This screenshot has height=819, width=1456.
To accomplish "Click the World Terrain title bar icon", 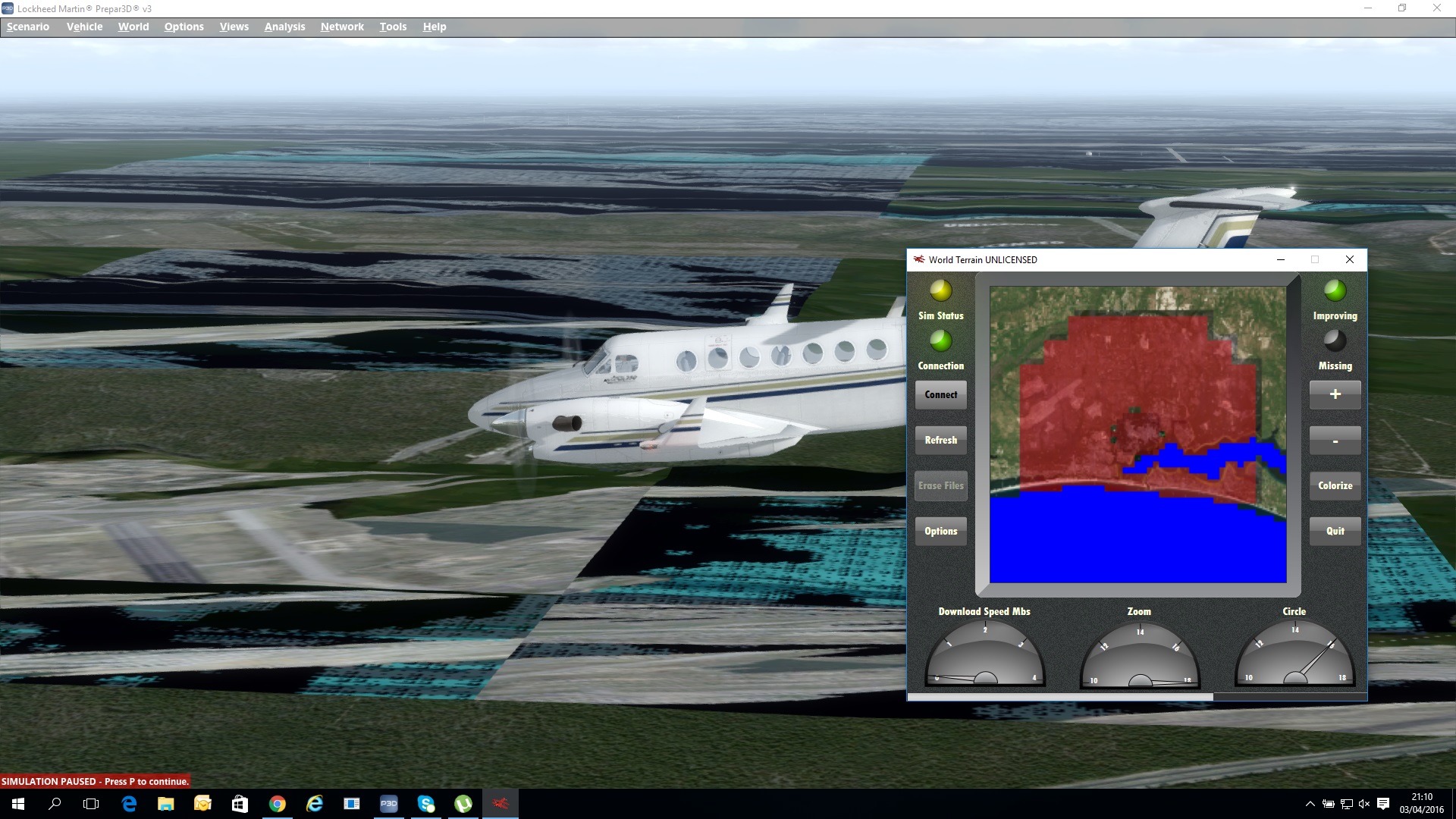I will click(919, 259).
